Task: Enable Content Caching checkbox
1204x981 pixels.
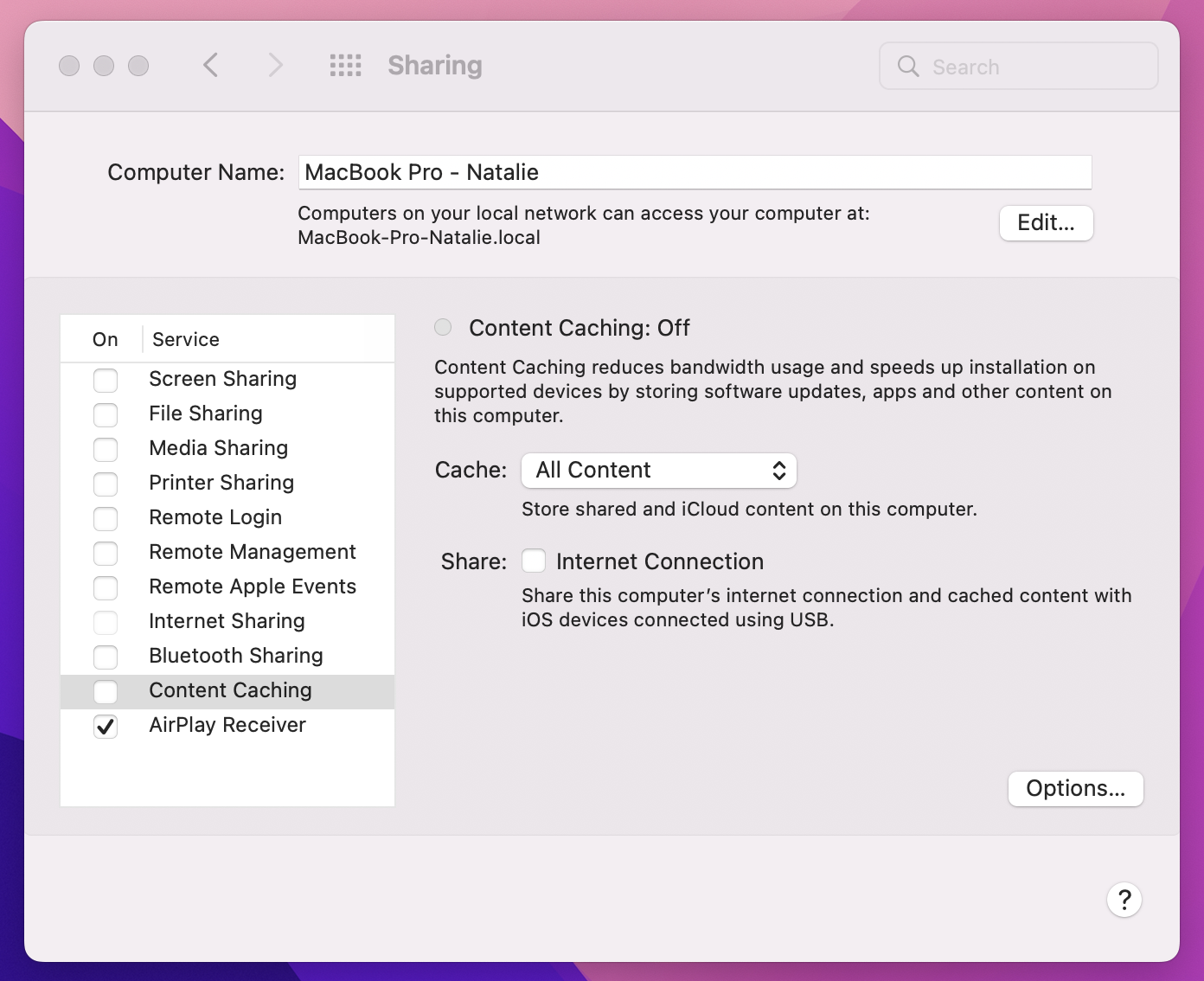Action: pyautogui.click(x=106, y=691)
